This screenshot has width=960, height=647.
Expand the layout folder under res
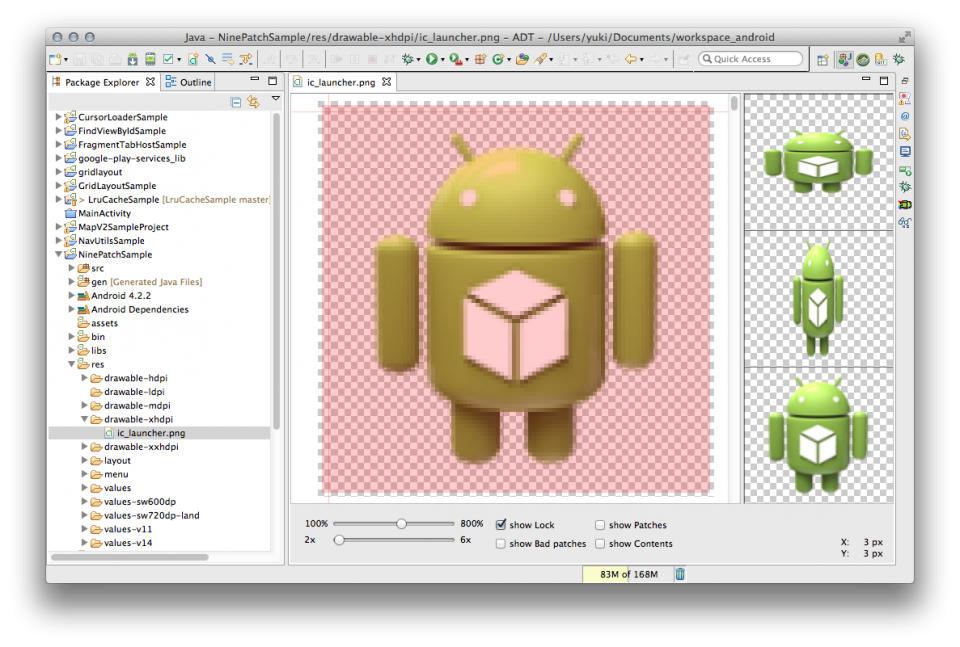click(84, 460)
